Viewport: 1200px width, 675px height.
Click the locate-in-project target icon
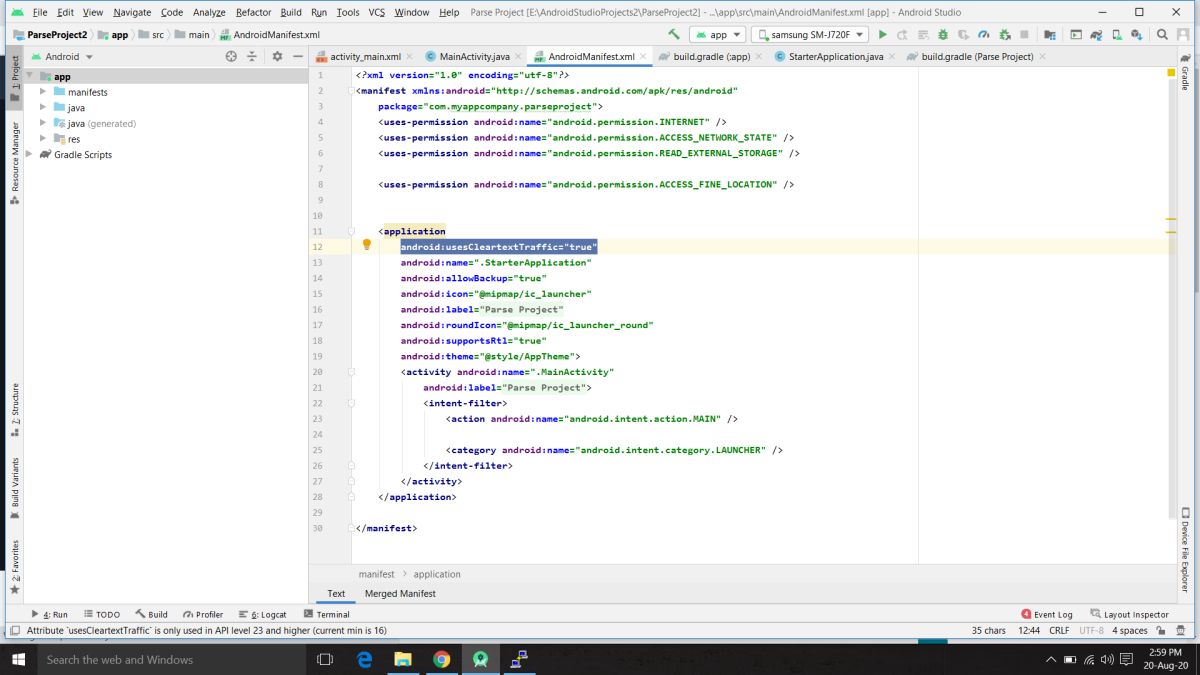point(230,57)
